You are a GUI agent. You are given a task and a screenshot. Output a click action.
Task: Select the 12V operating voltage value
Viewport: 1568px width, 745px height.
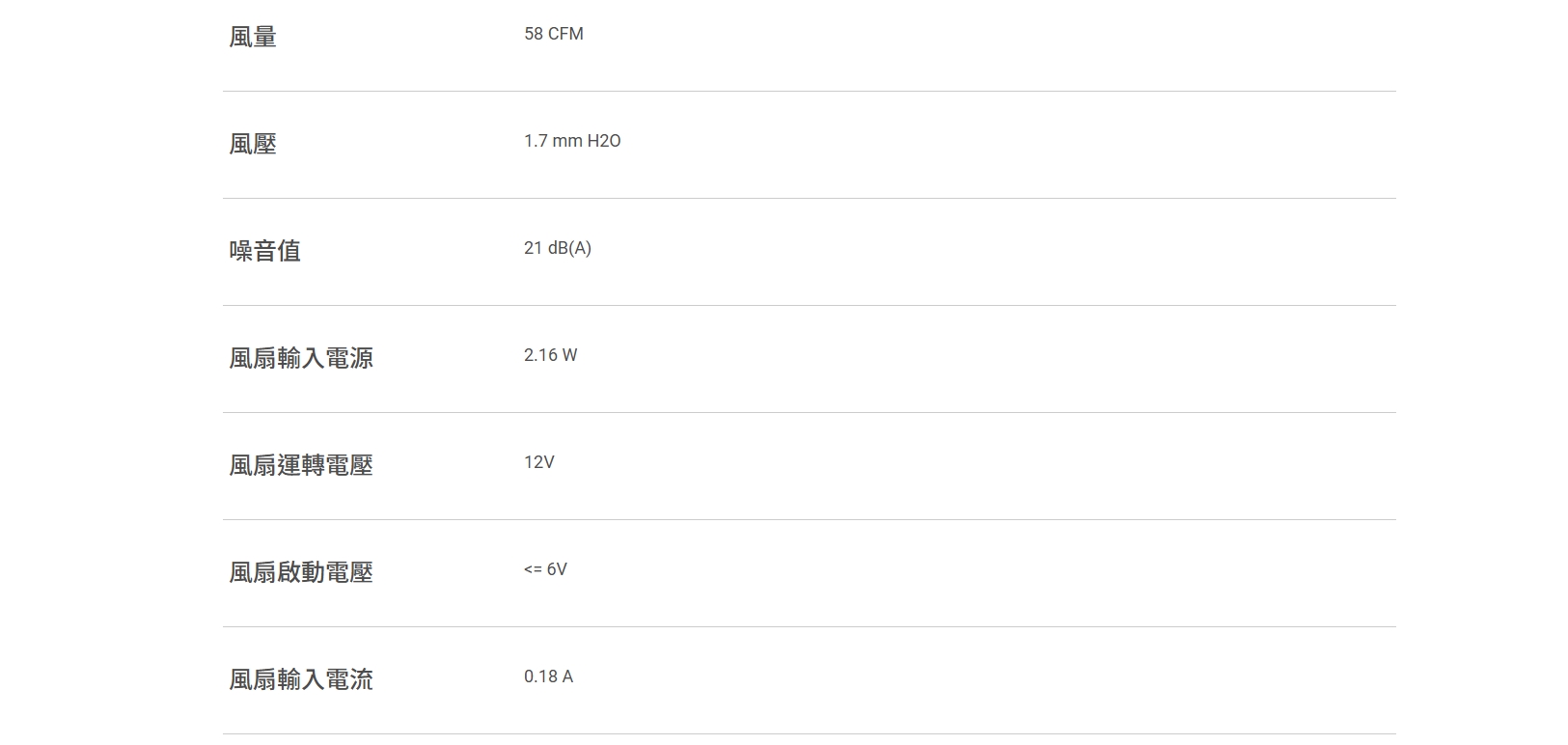click(x=538, y=462)
